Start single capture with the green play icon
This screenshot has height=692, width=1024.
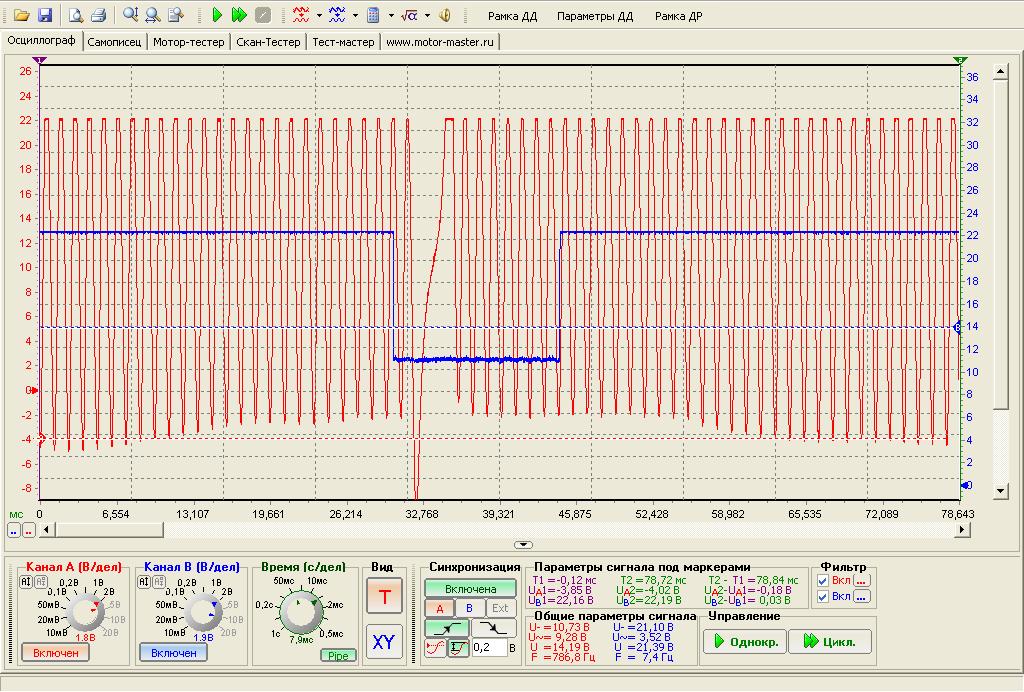coord(217,15)
